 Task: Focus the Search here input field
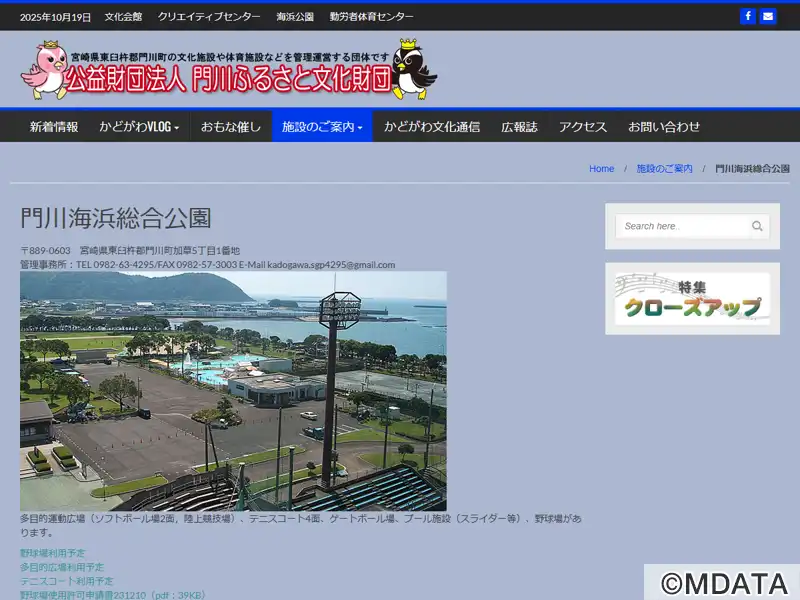(x=684, y=226)
